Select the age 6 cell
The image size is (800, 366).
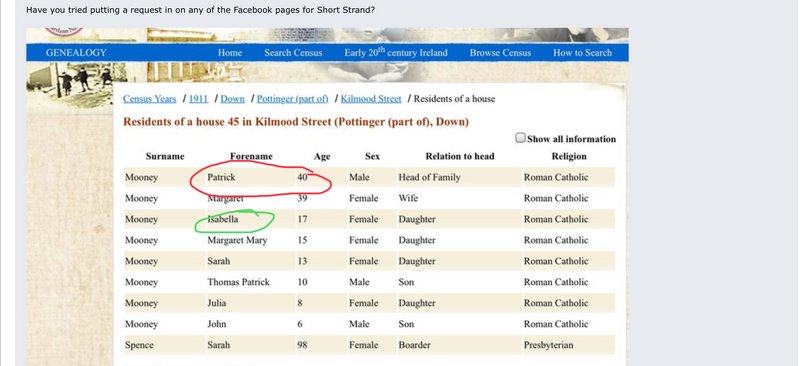click(300, 324)
